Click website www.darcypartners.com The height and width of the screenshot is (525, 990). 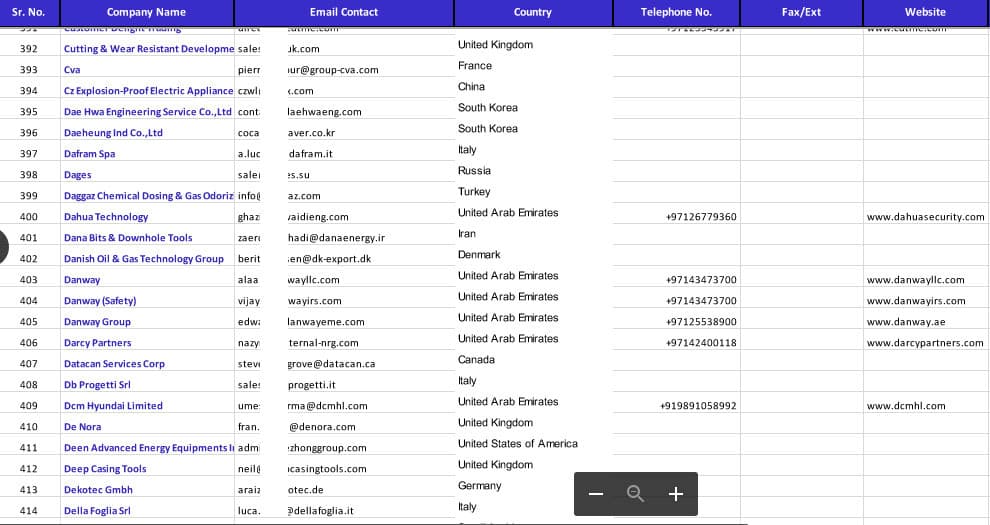pos(925,343)
